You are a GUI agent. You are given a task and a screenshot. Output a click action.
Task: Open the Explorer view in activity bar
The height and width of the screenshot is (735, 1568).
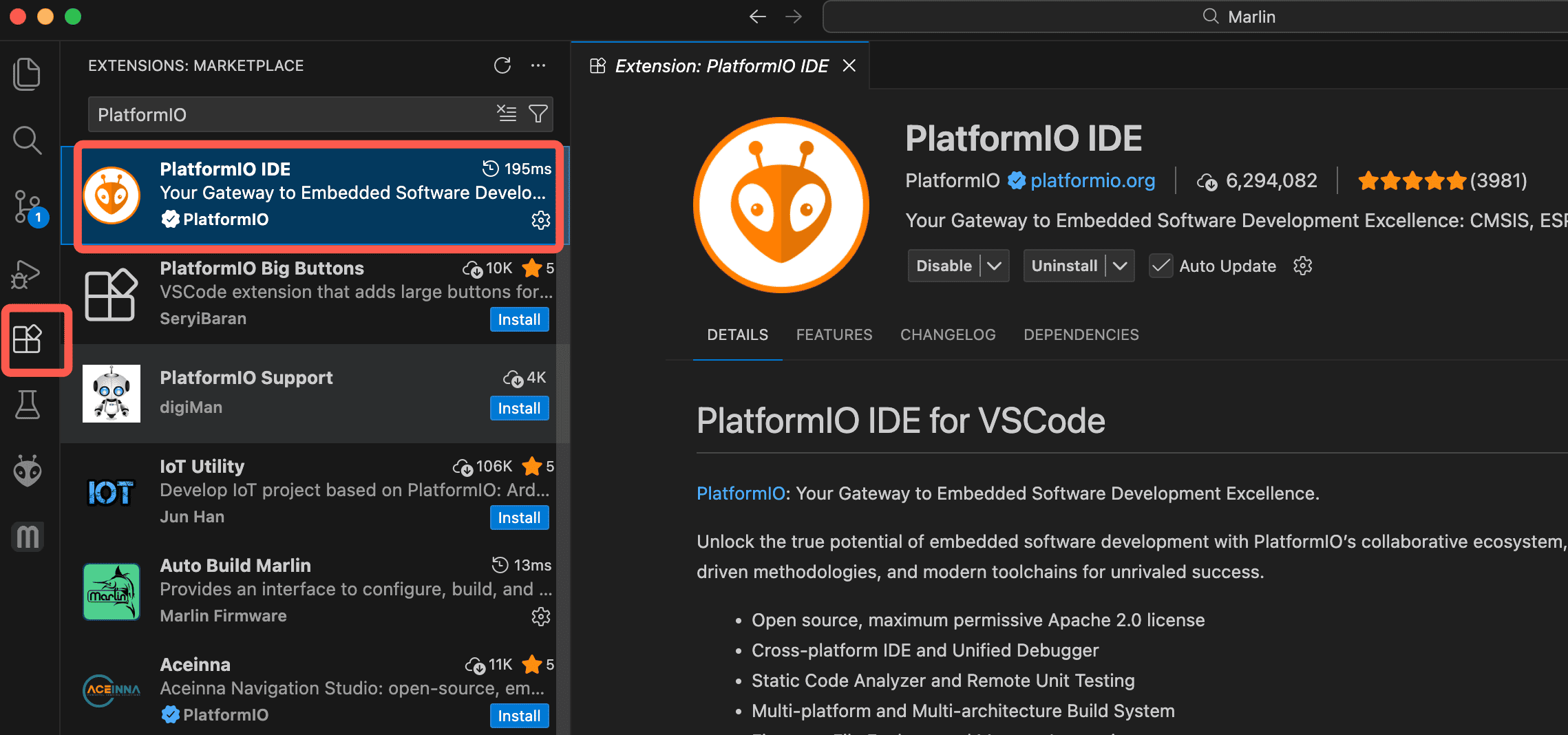pyautogui.click(x=27, y=74)
